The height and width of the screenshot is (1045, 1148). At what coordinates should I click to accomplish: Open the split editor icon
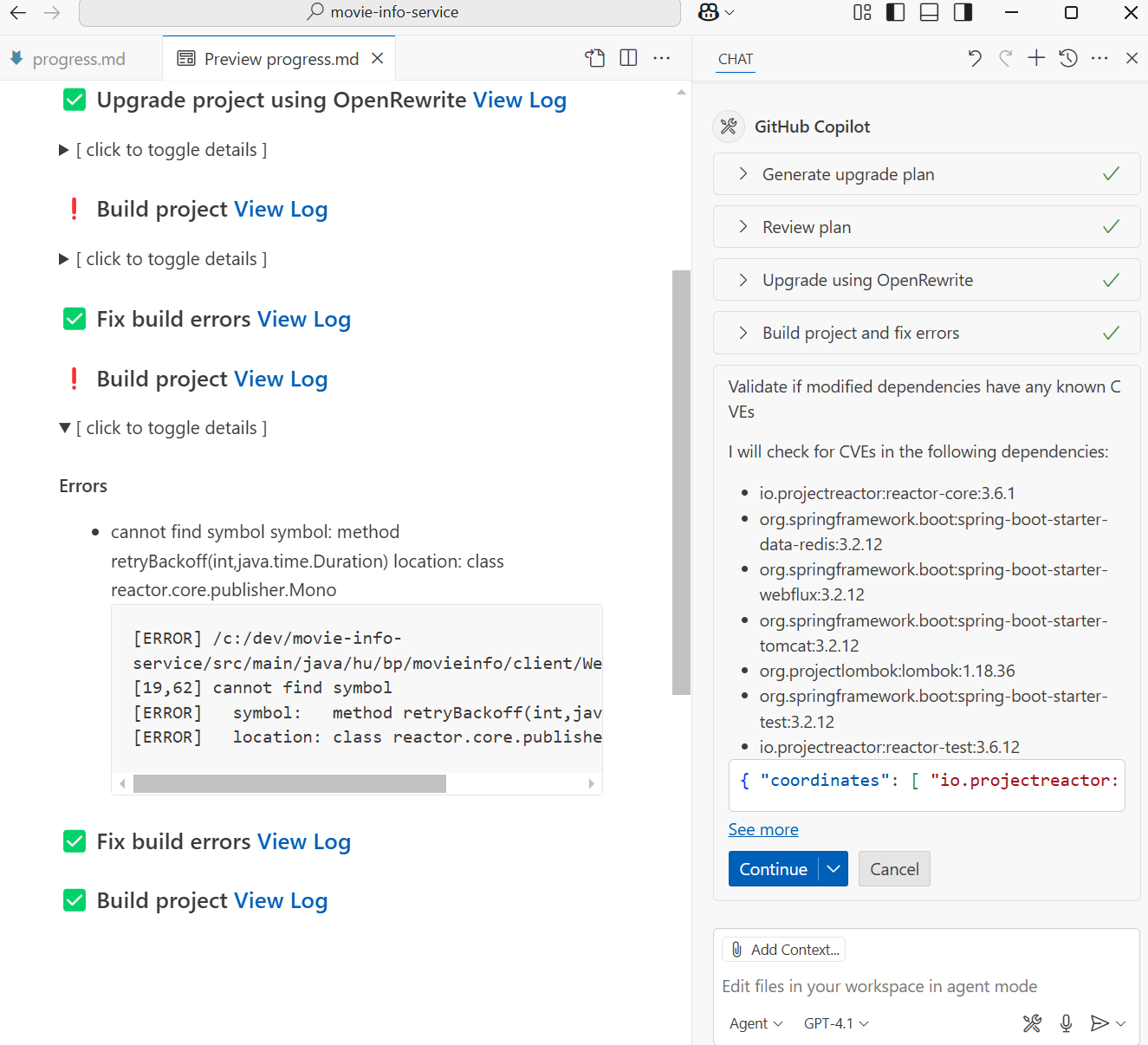(x=627, y=58)
